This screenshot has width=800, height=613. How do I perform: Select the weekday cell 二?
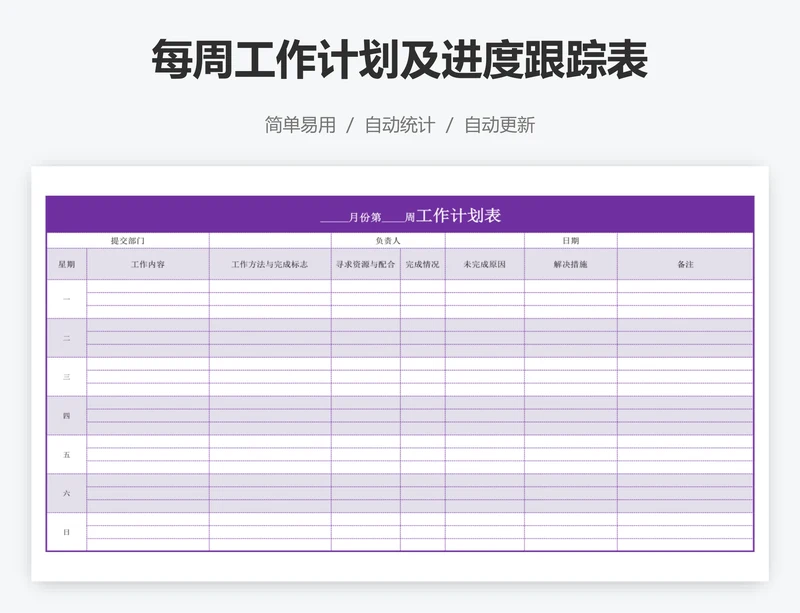66,338
